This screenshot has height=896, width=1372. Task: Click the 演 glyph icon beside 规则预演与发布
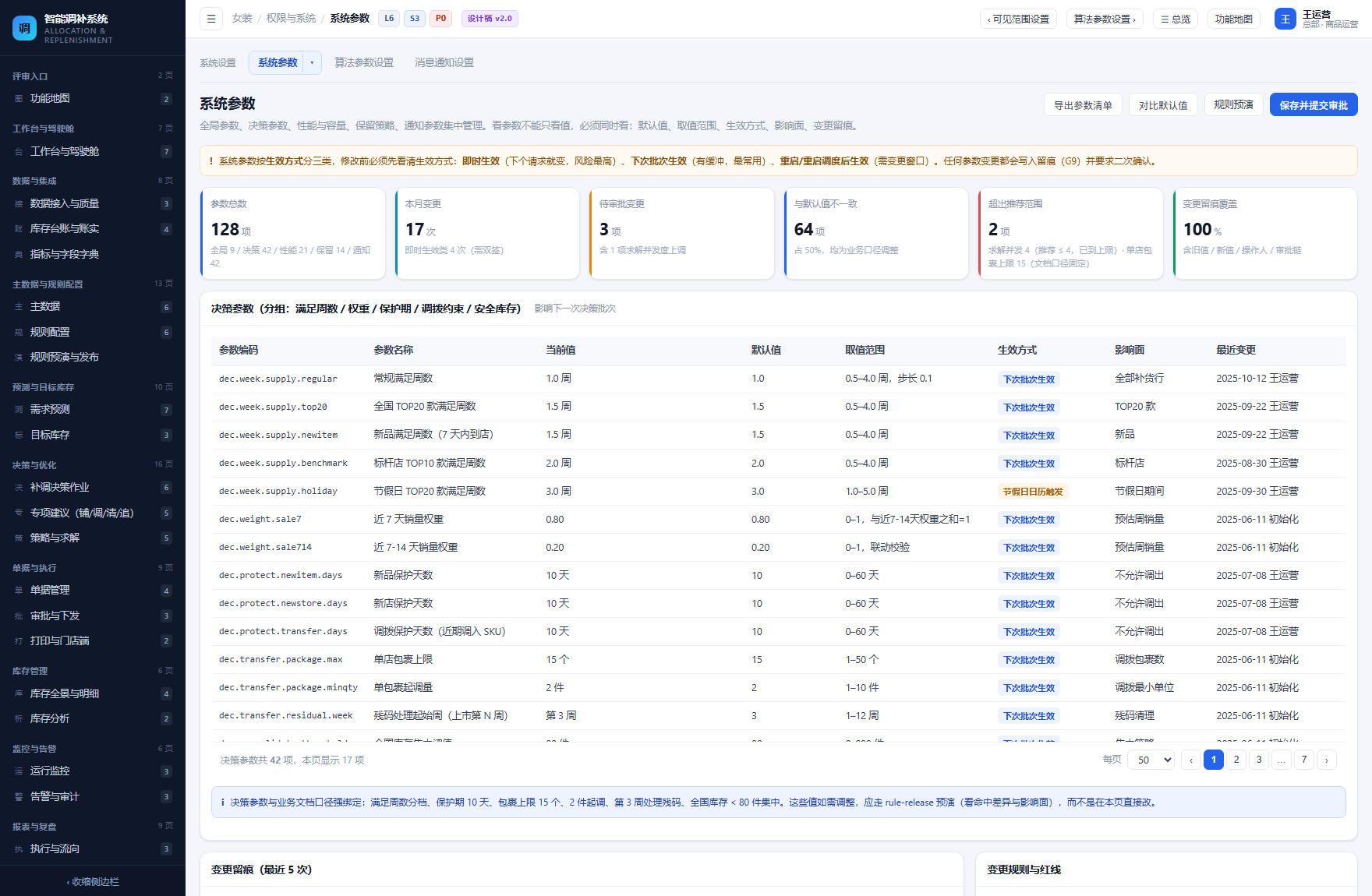tap(19, 358)
